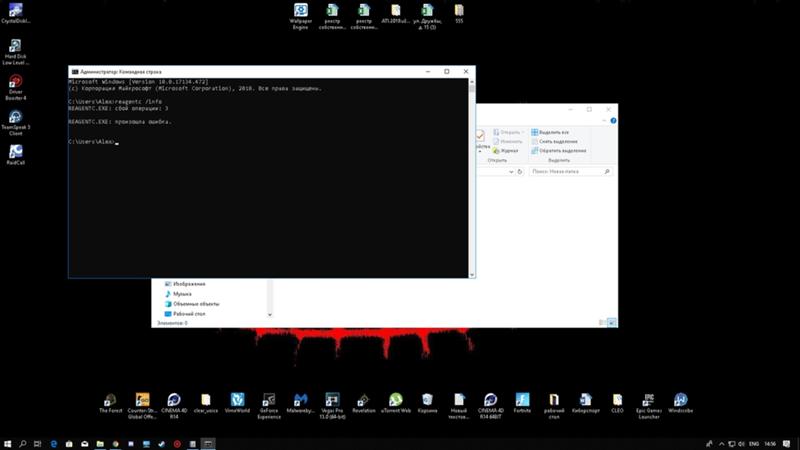The width and height of the screenshot is (800, 450).
Task: Collapse the Explorer ribbon chevron
Action: (604, 120)
